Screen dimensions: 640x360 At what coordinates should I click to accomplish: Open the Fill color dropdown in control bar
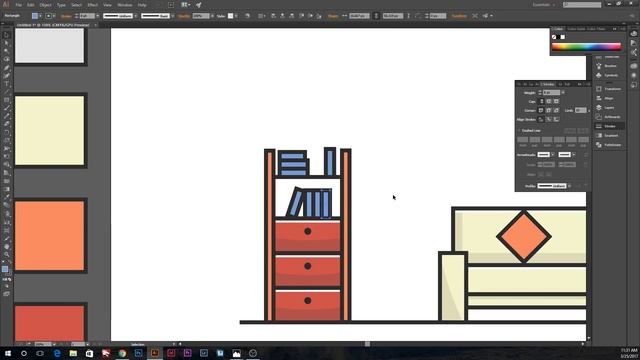click(x=40, y=16)
